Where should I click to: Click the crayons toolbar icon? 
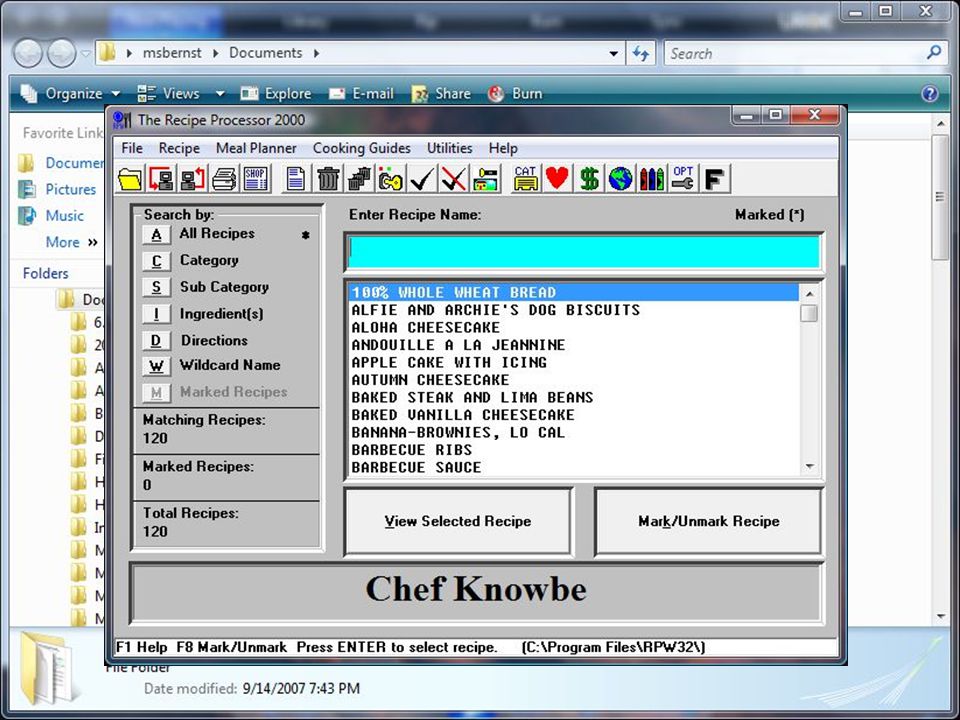click(x=651, y=179)
